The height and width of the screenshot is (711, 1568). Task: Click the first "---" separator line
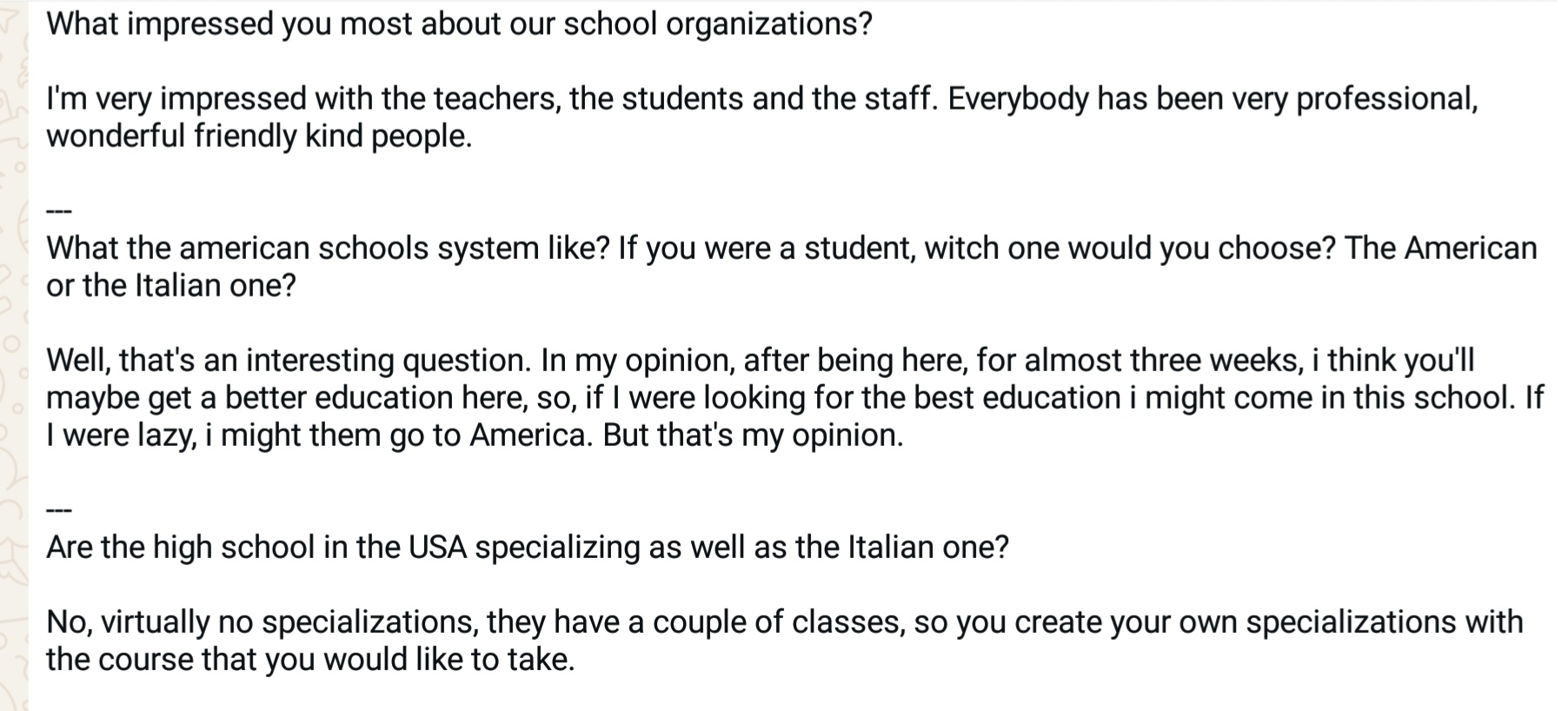[58, 211]
